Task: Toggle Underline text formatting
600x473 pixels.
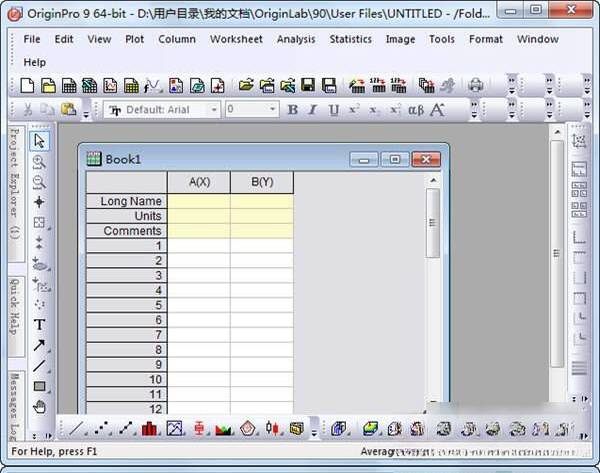Action: tap(334, 110)
